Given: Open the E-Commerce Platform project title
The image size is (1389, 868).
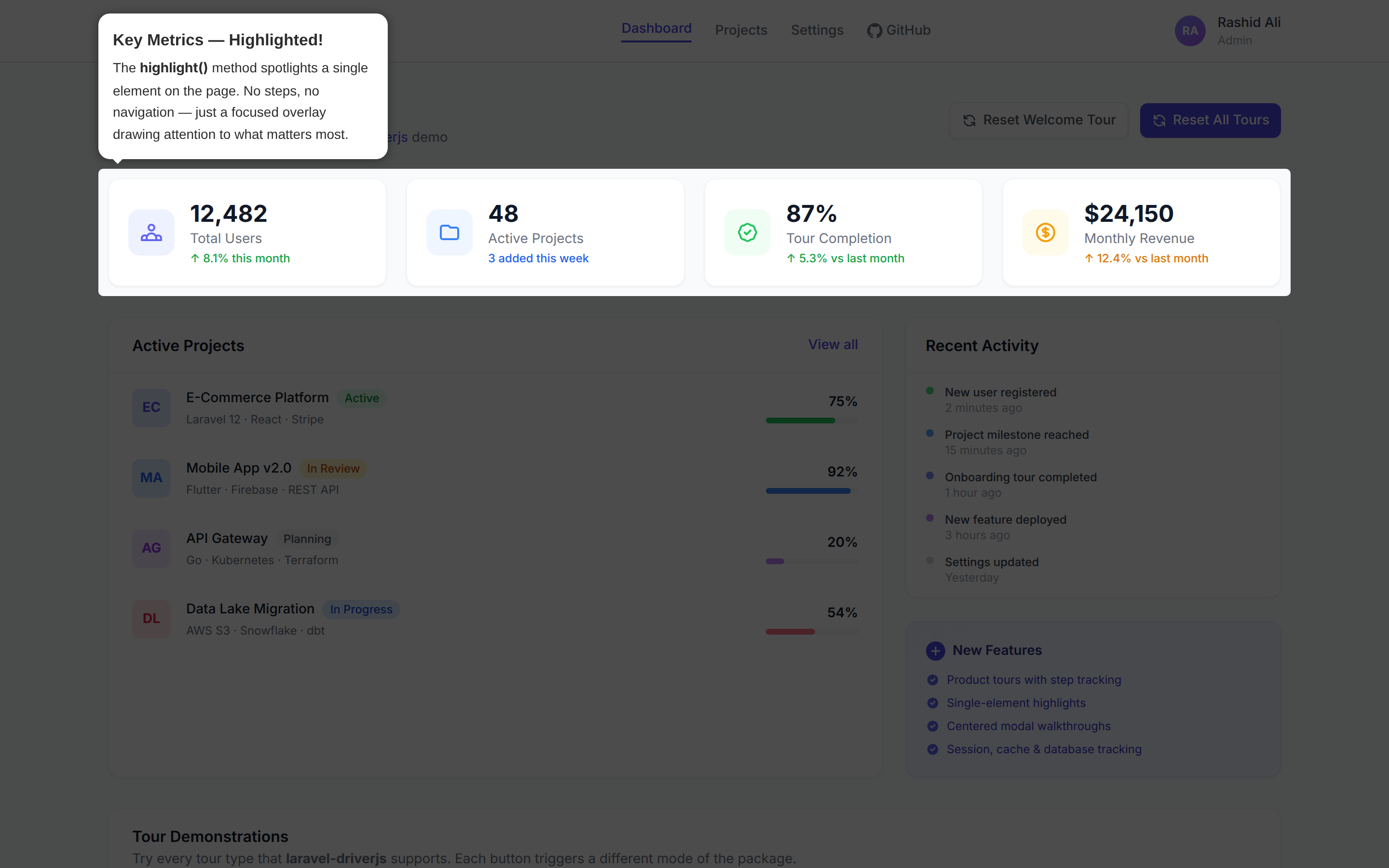Looking at the screenshot, I should [257, 397].
